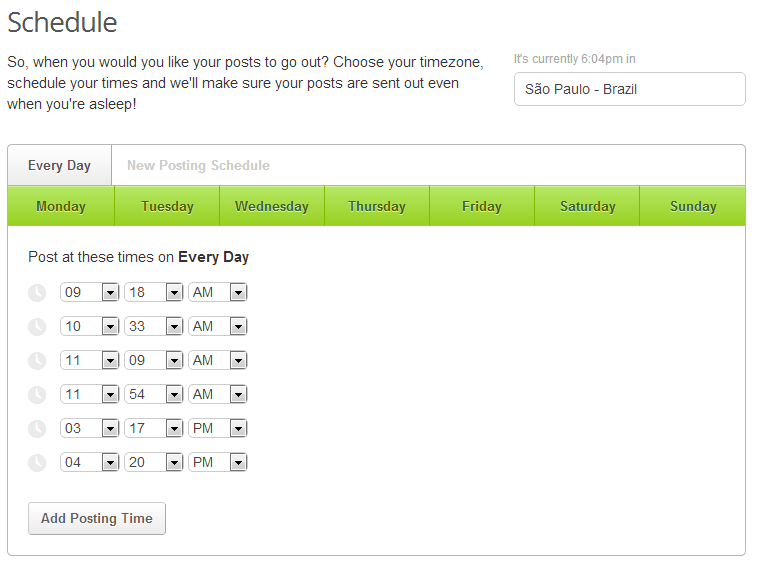Switch to the Every Day tab
Viewport: 772px width, 569px height.
(59, 166)
